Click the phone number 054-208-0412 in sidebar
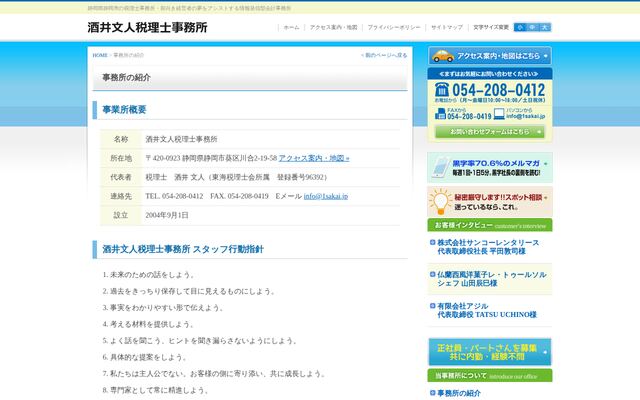The image size is (640, 400). 498,90
